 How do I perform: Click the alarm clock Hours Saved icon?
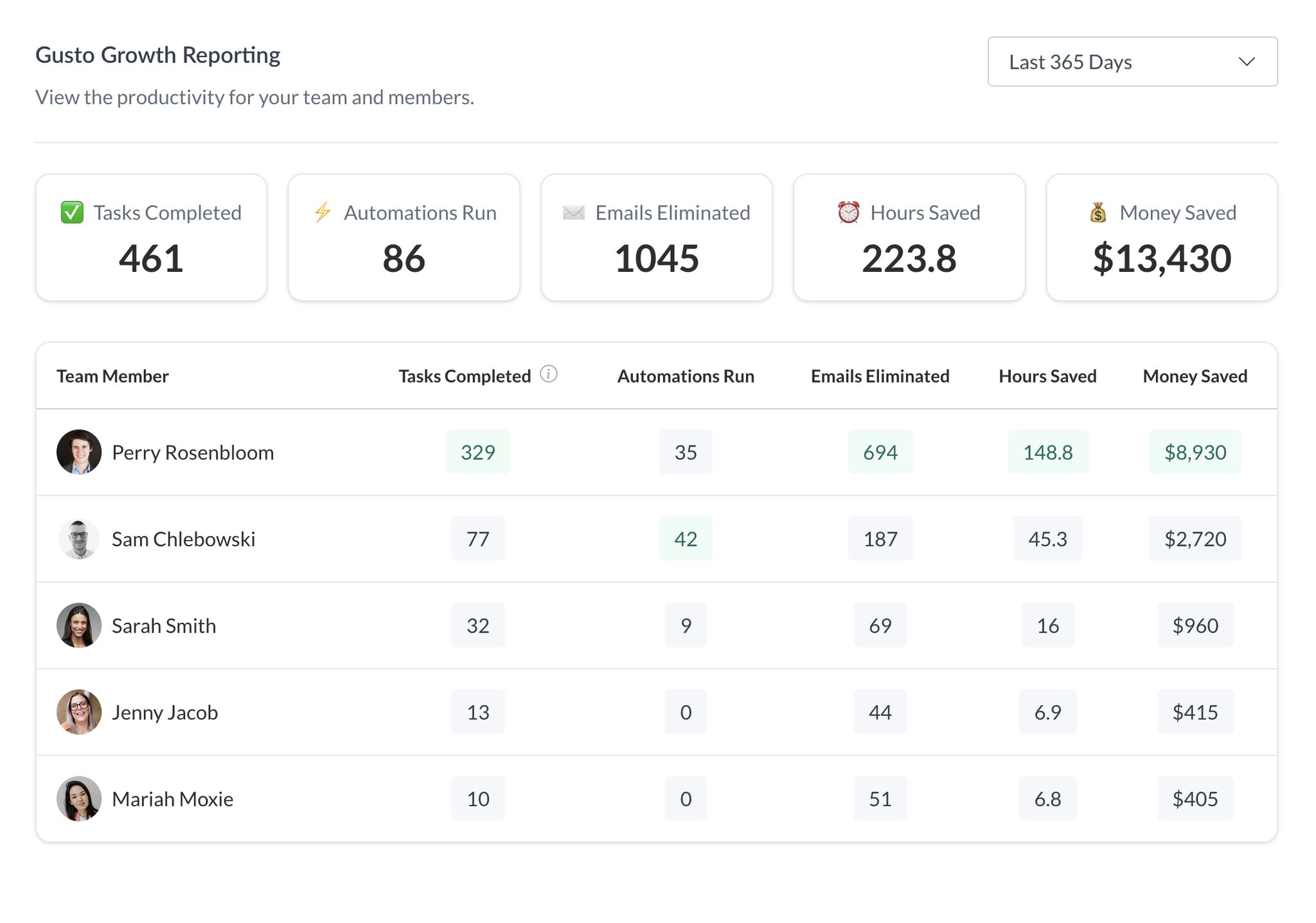(848, 212)
